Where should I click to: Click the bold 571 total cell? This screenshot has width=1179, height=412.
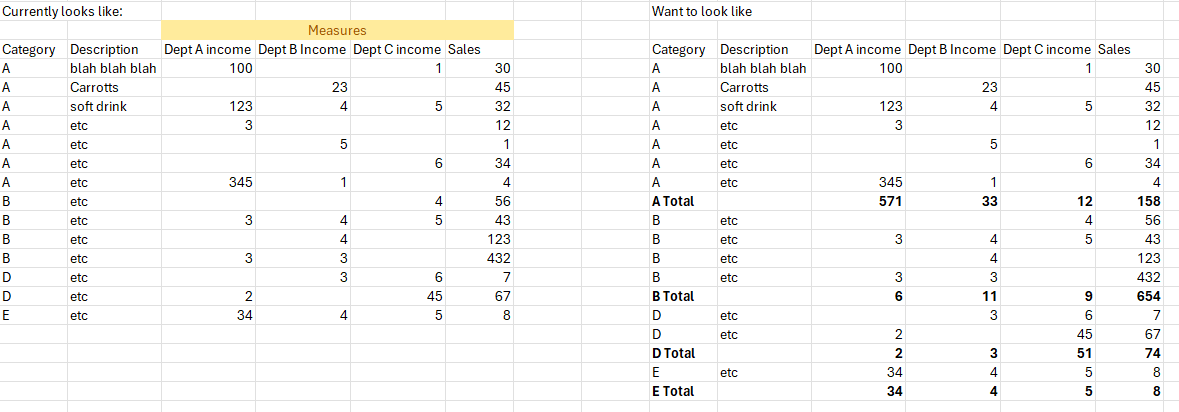click(x=886, y=201)
